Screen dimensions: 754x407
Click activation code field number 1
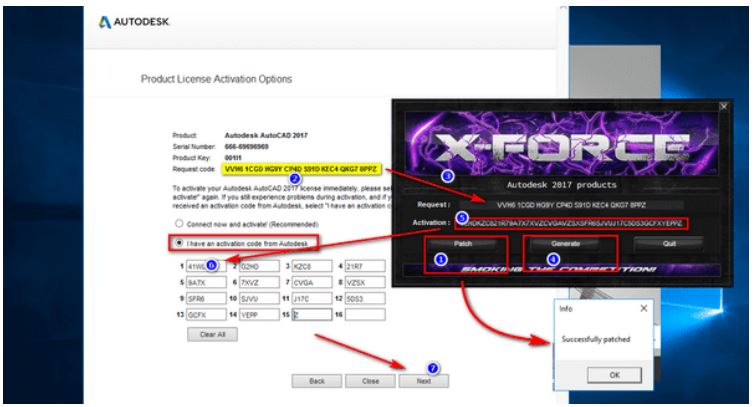[x=205, y=266]
